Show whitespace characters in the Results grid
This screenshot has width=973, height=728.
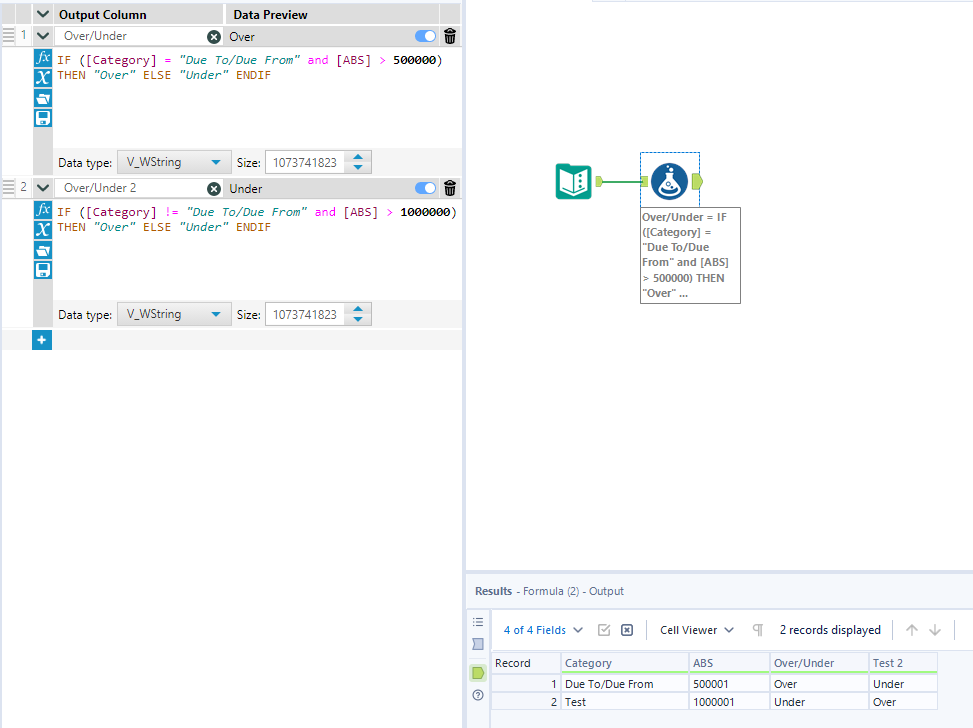pyautogui.click(x=757, y=629)
